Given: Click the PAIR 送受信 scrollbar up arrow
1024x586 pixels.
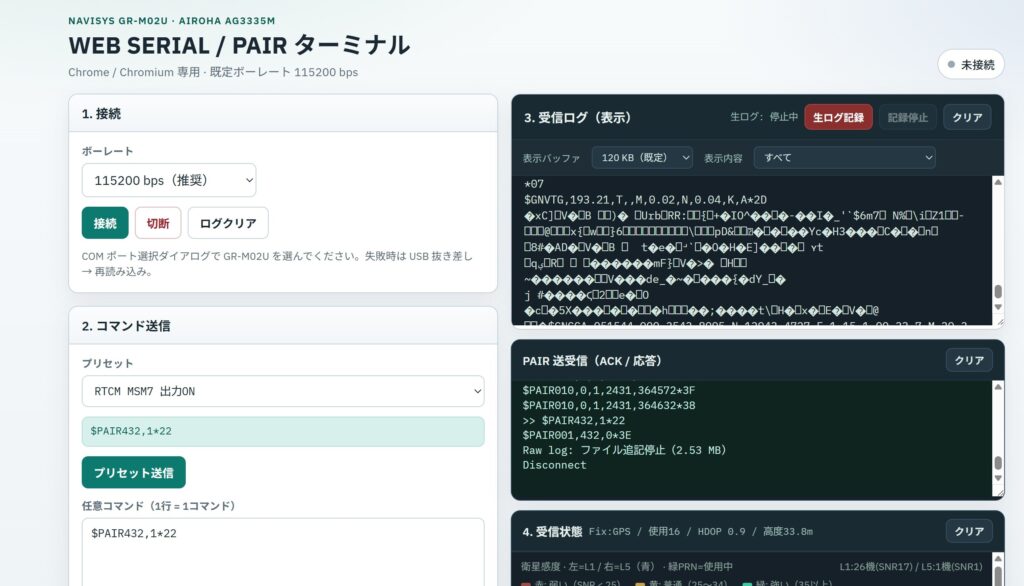Looking at the screenshot, I should point(998,387).
